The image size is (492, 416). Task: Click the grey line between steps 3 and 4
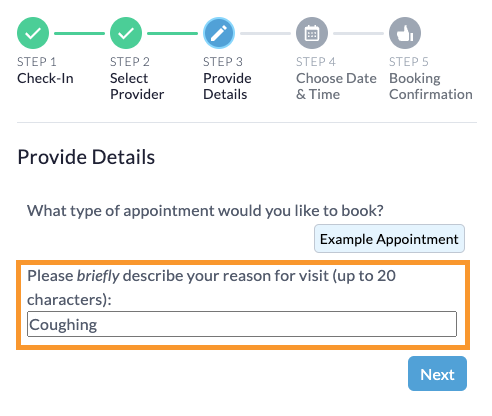[265, 33]
